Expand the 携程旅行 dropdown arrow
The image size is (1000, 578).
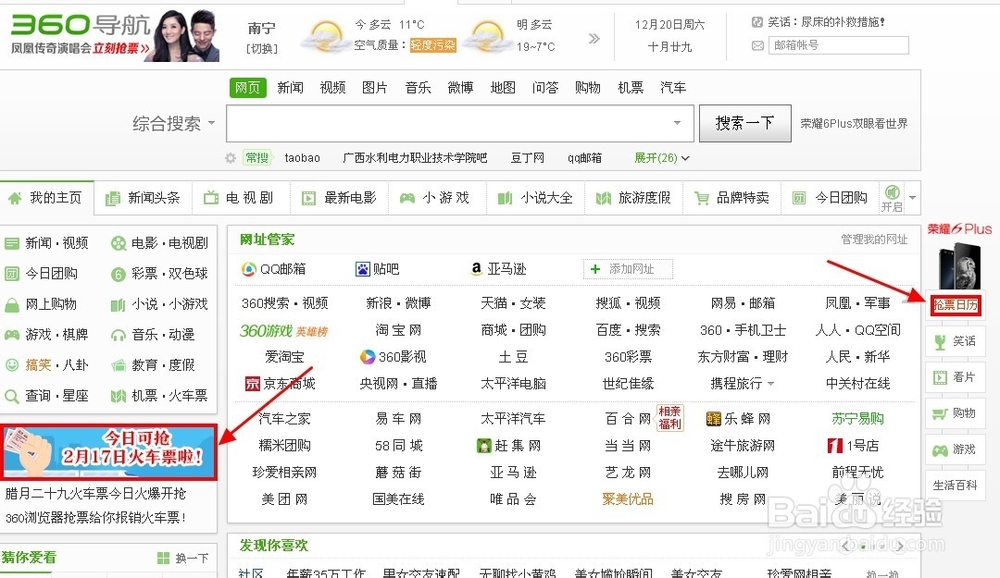771,384
